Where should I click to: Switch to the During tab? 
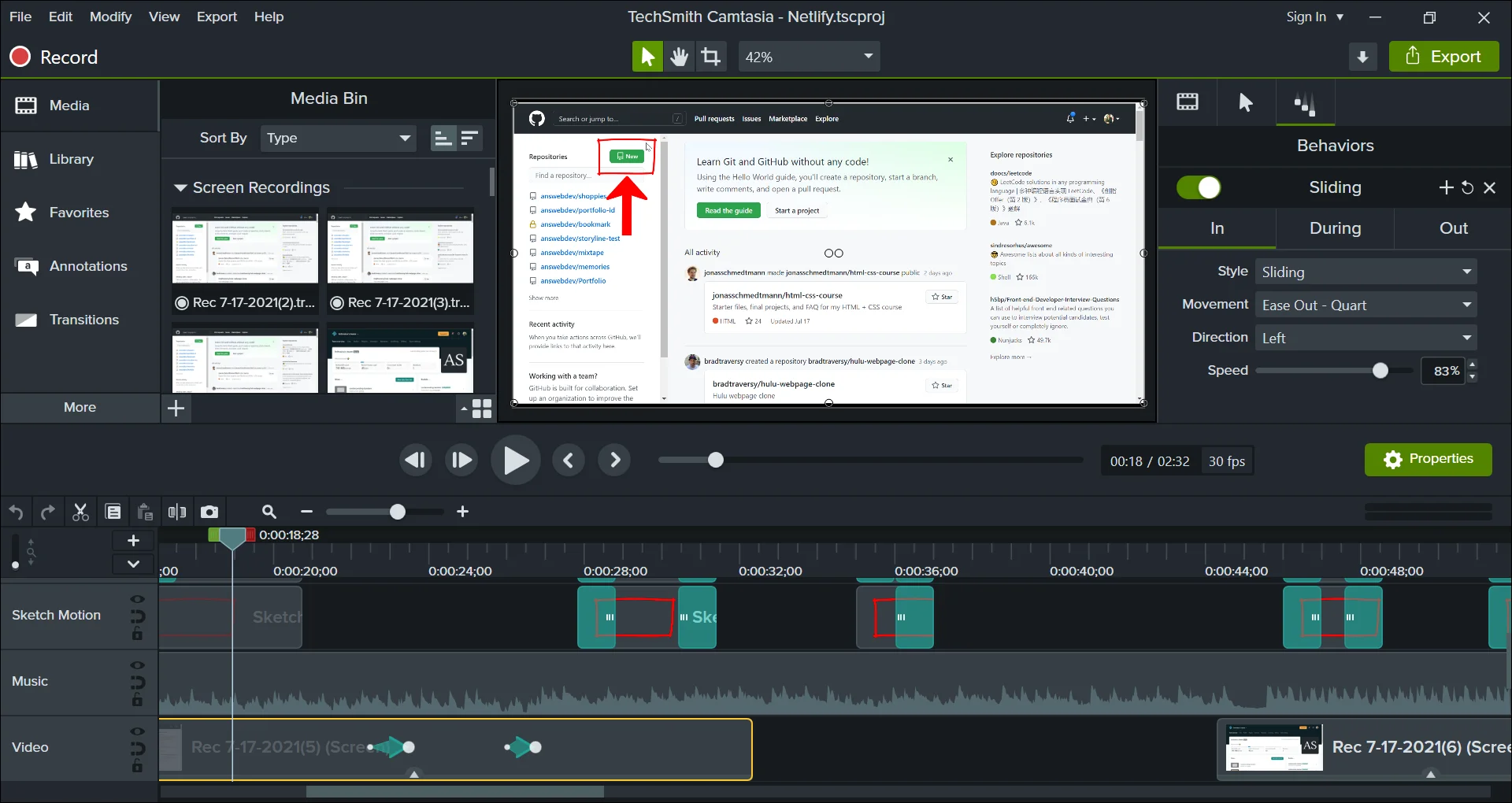click(x=1335, y=228)
